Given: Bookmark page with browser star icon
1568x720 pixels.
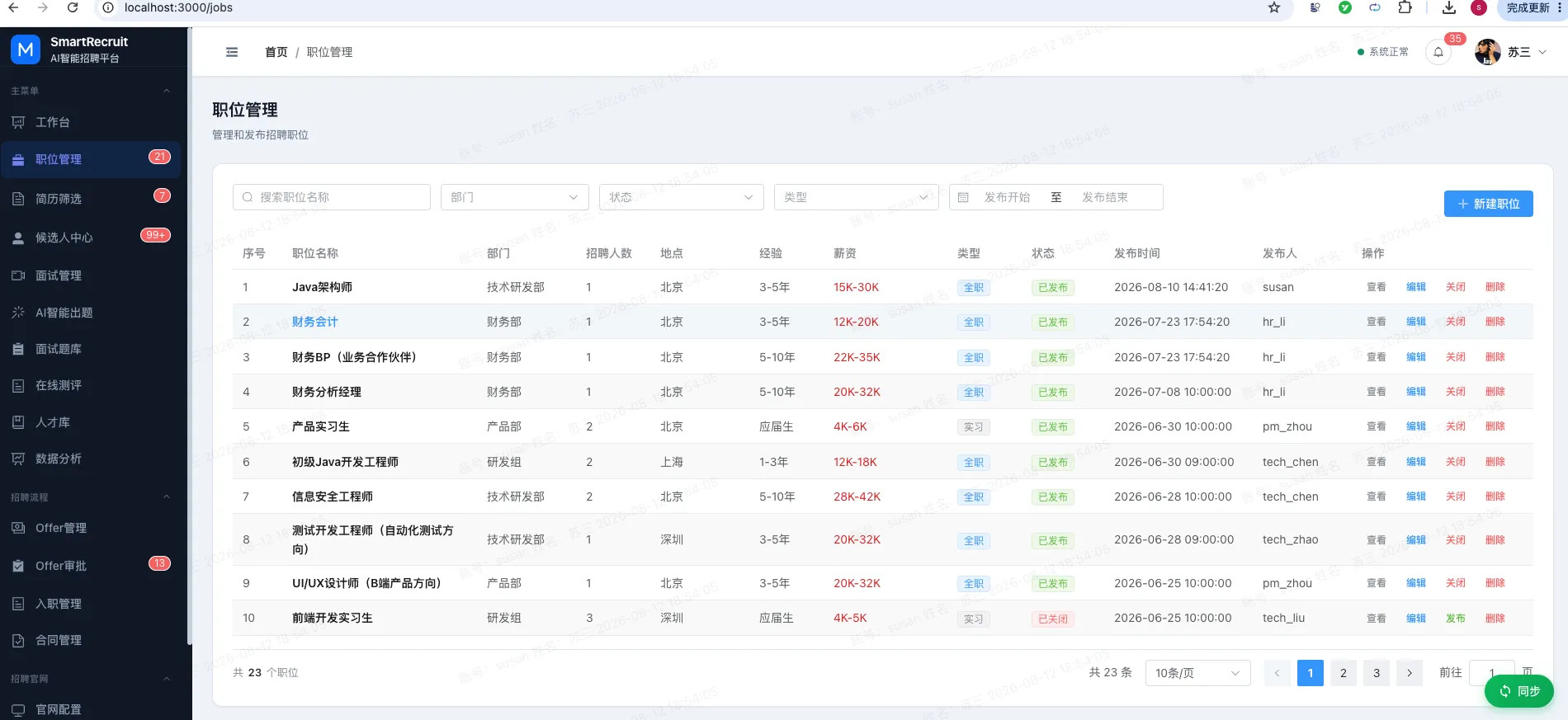Looking at the screenshot, I should (1274, 7).
